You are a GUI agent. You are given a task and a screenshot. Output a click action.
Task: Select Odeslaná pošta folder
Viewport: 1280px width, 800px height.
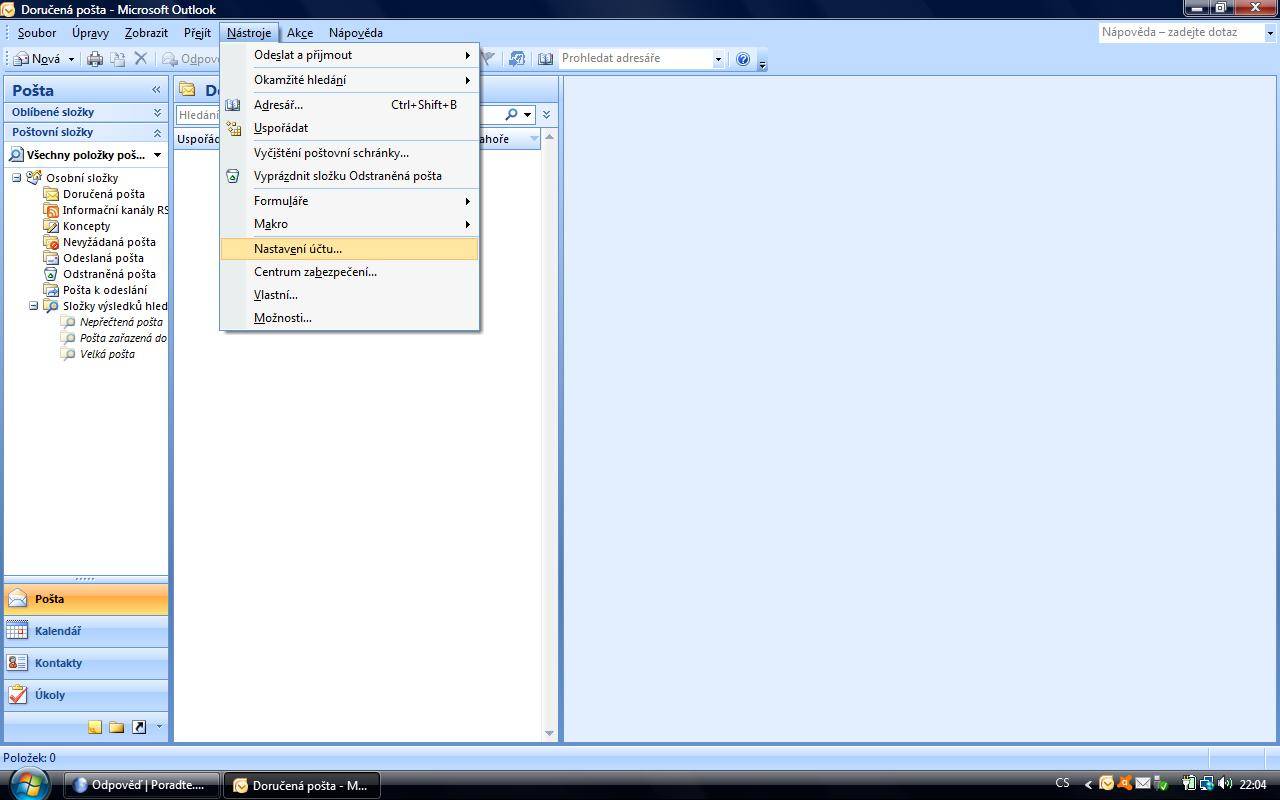(x=103, y=258)
